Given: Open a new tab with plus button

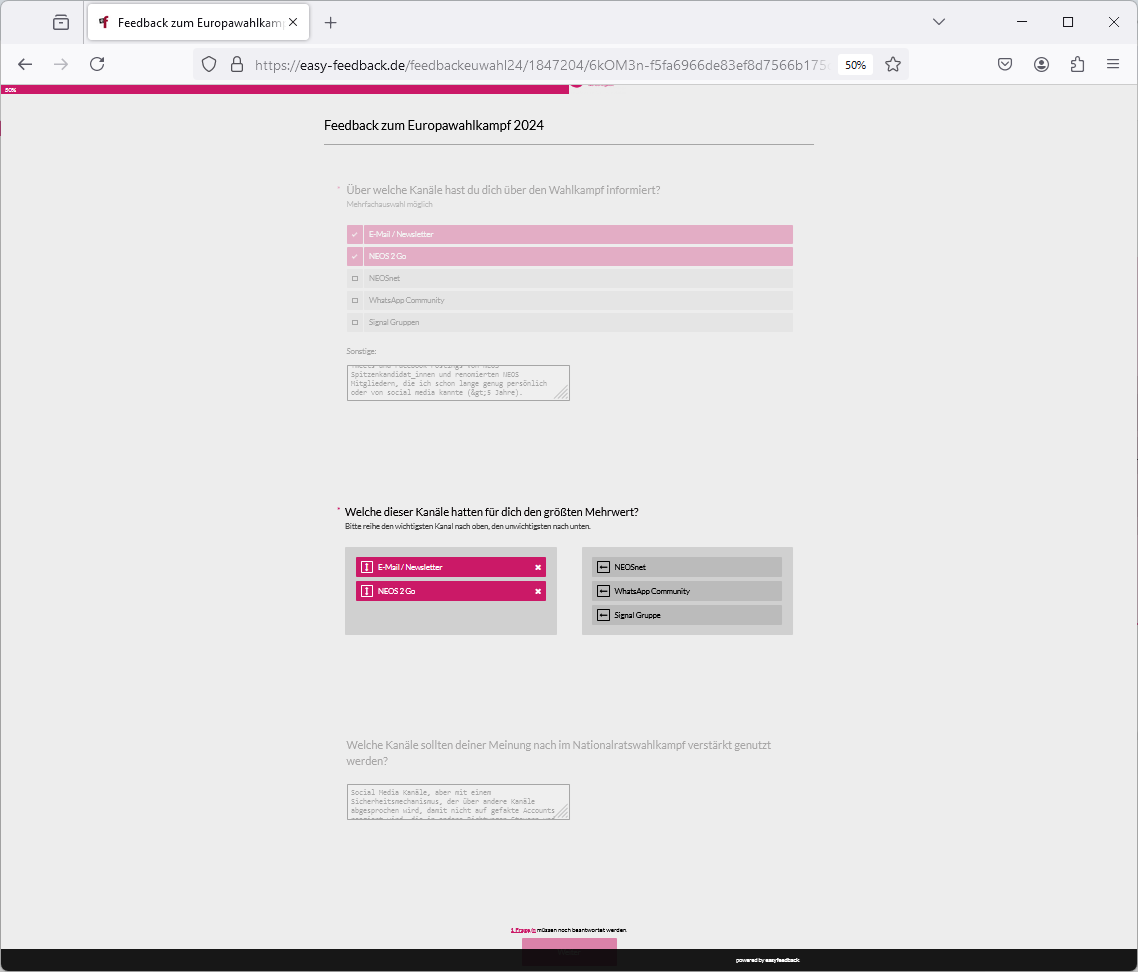Looking at the screenshot, I should (x=331, y=22).
